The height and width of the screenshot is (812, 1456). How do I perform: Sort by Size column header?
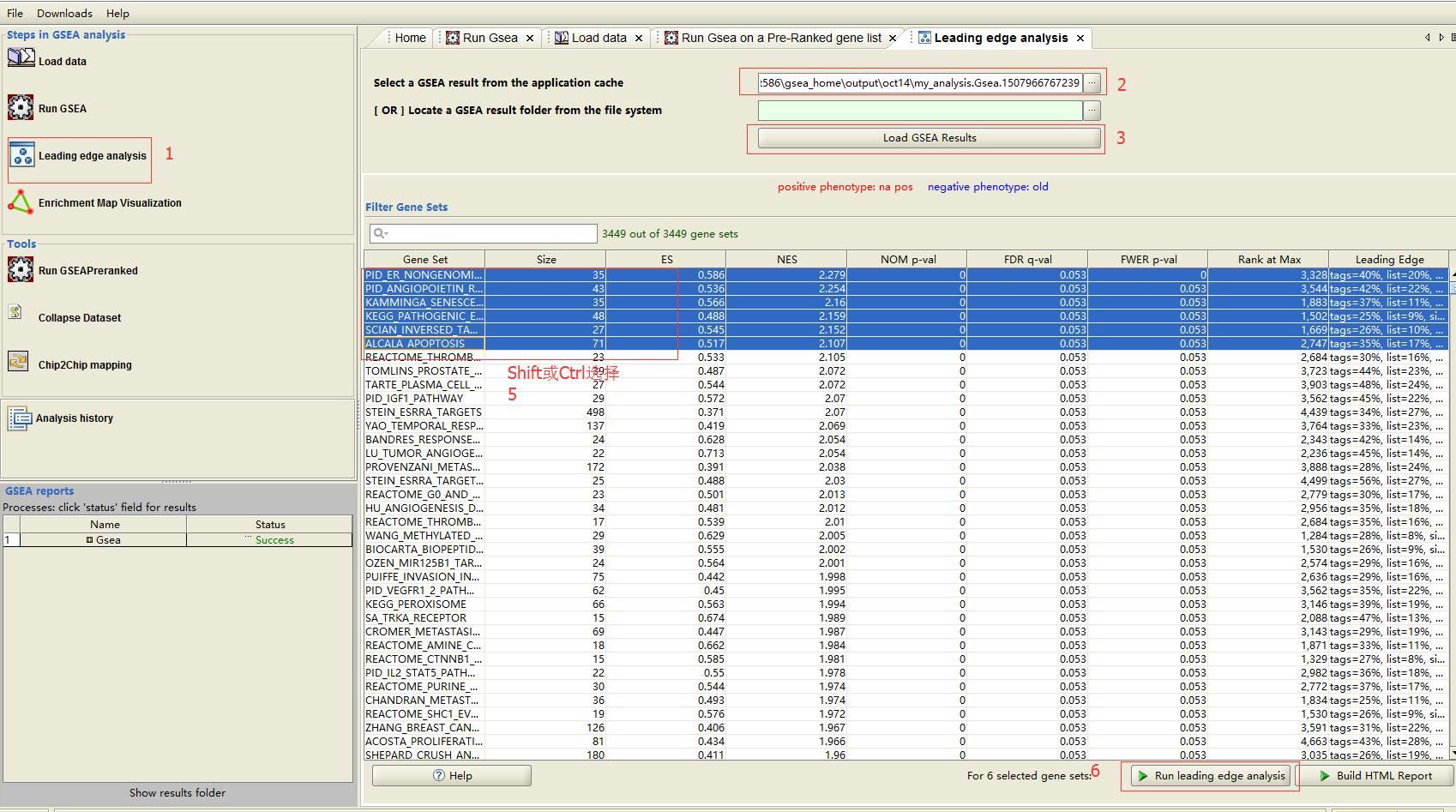(545, 259)
